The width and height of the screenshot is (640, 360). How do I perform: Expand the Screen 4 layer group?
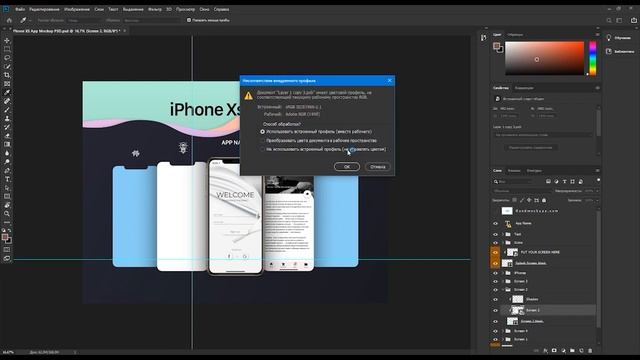coord(503,331)
